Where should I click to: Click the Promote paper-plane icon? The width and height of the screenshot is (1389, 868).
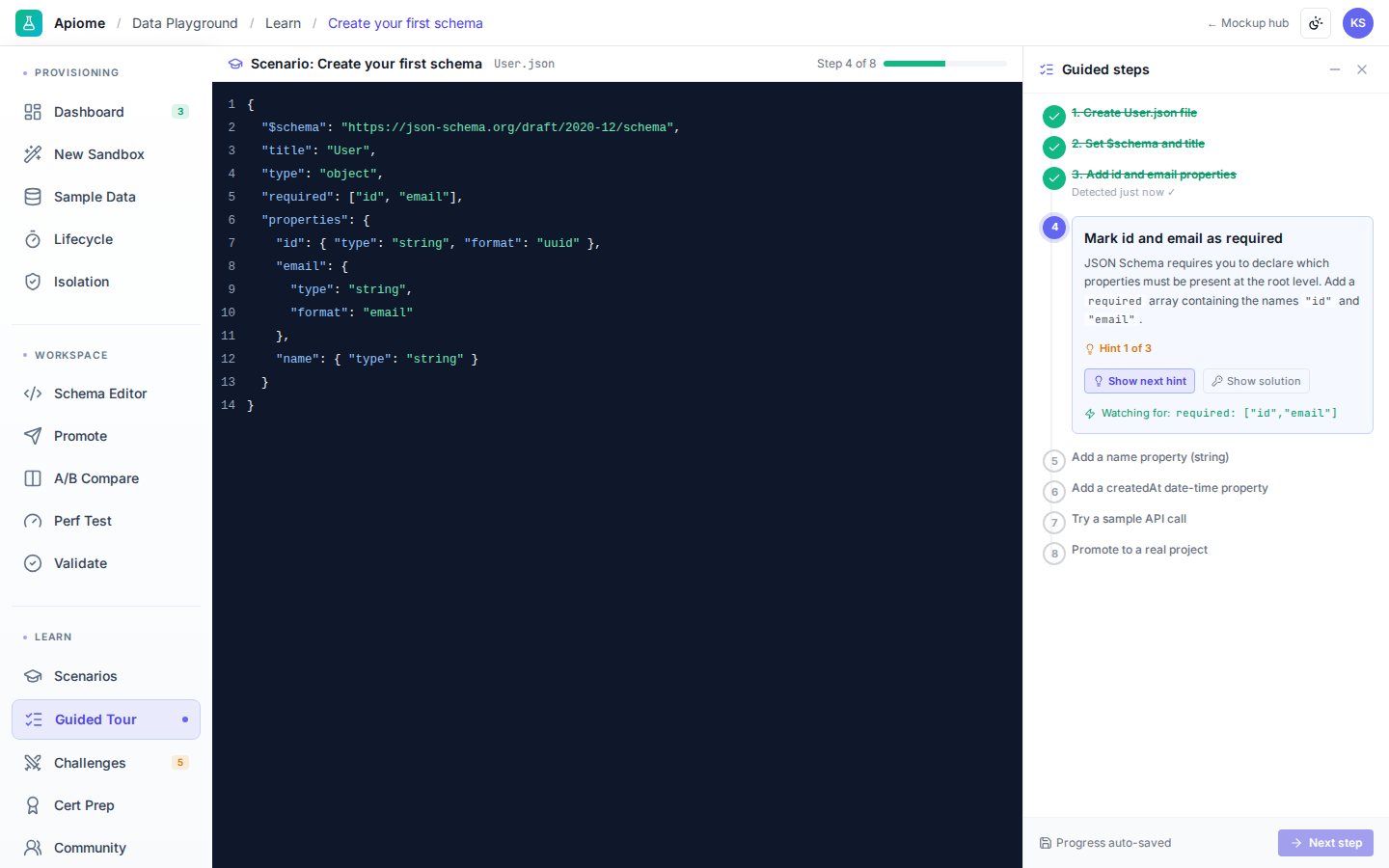[33, 436]
